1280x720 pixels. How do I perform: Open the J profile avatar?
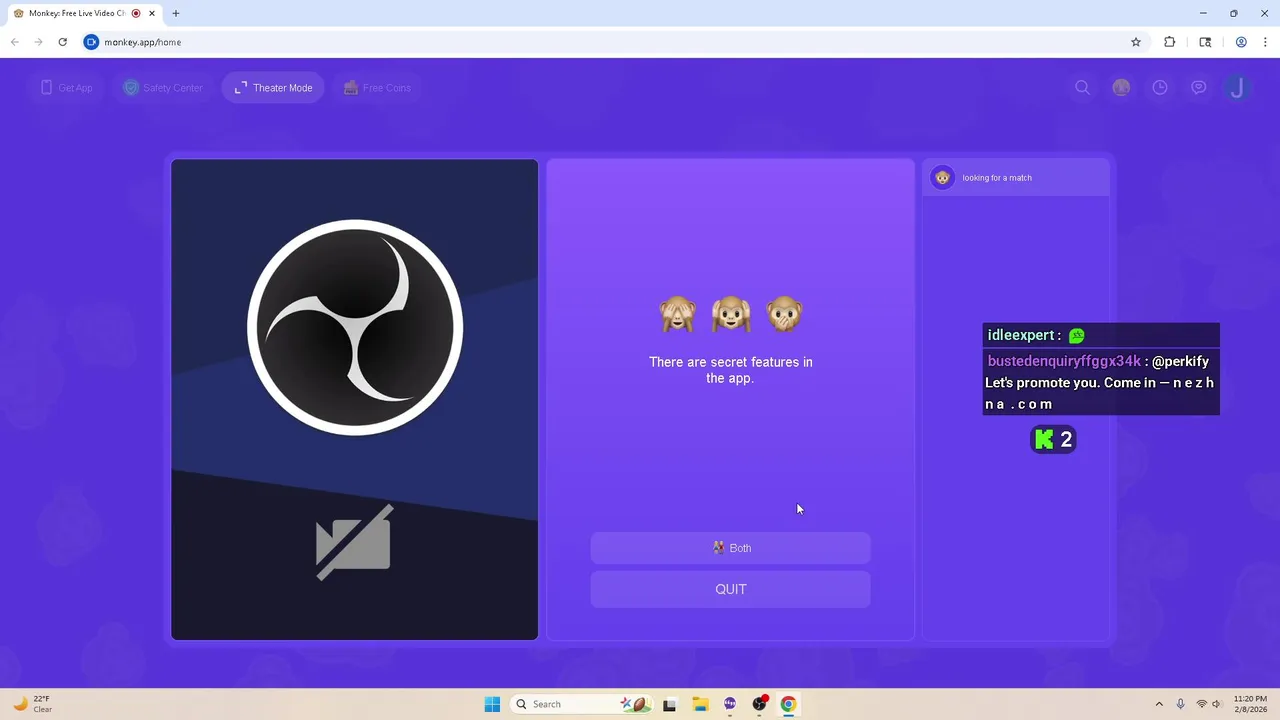(x=1237, y=88)
